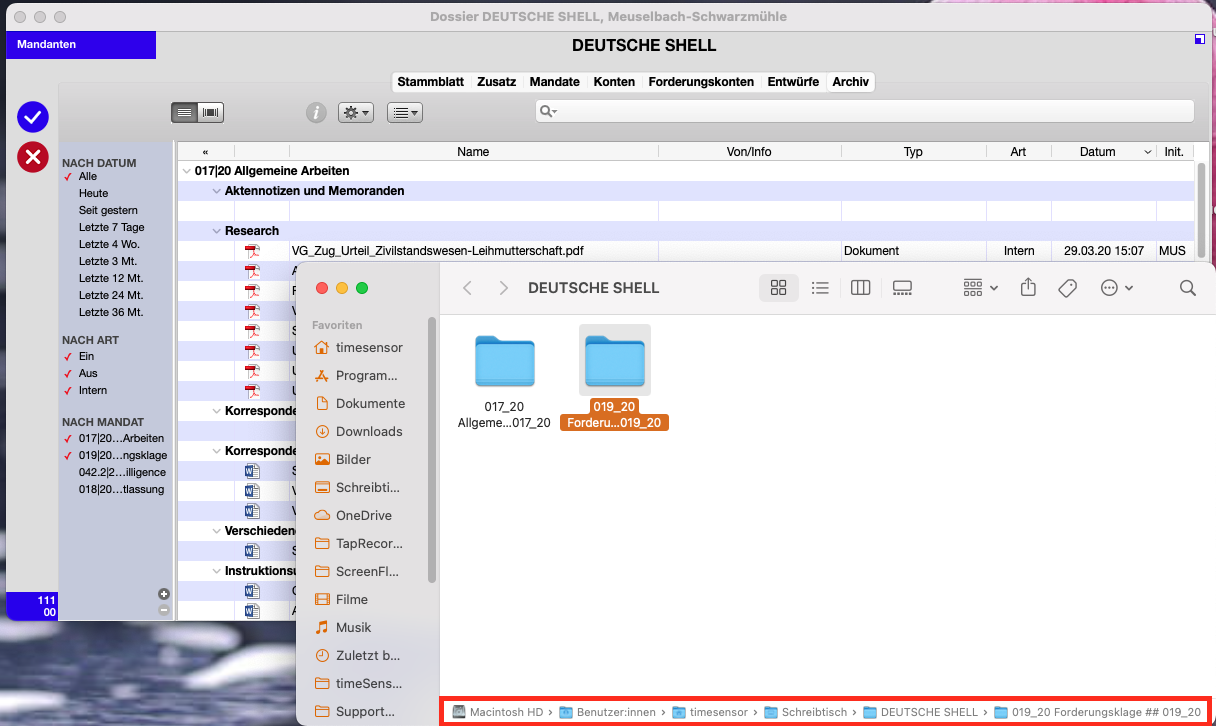Viewport: 1216px width, 726px height.
Task: Open the gear actions menu in dossier
Action: 356,113
